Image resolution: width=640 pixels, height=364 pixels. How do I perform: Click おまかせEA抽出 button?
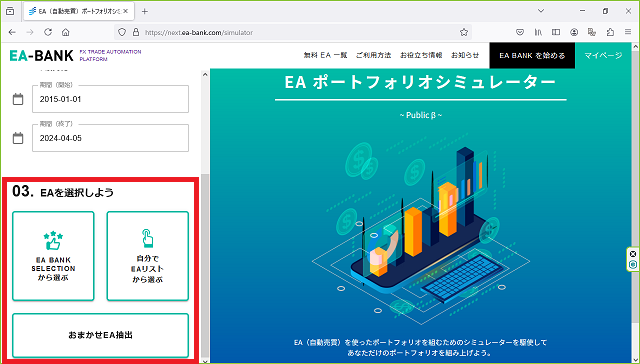click(x=100, y=335)
